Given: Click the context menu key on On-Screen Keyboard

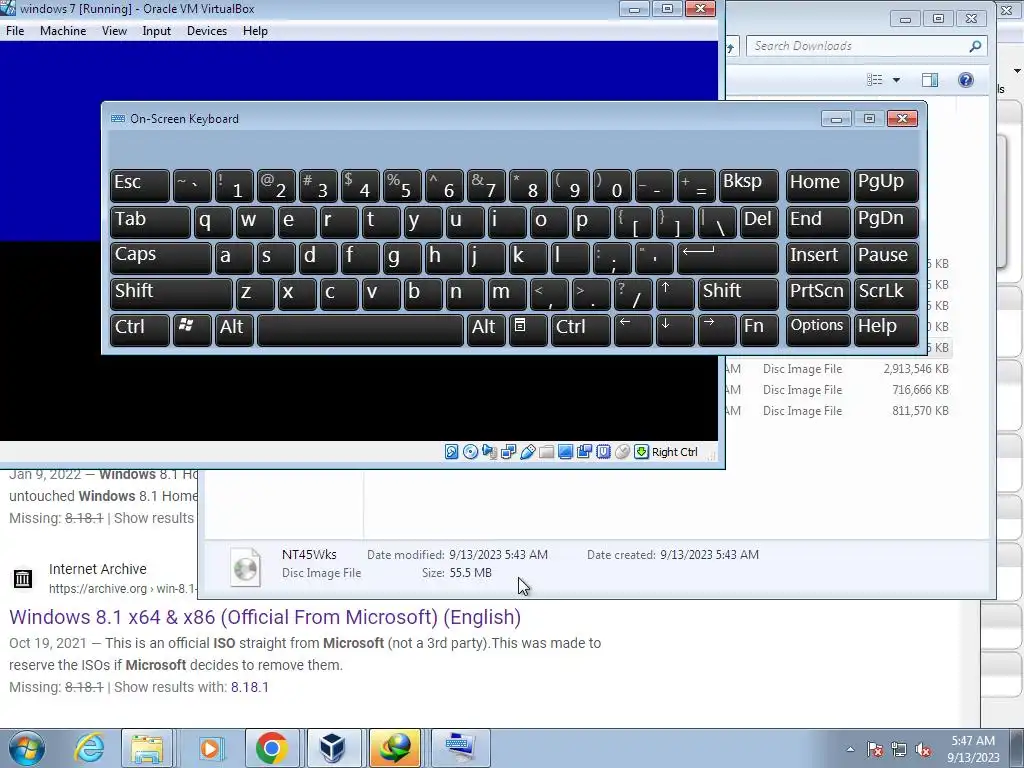Looking at the screenshot, I should pyautogui.click(x=528, y=329).
